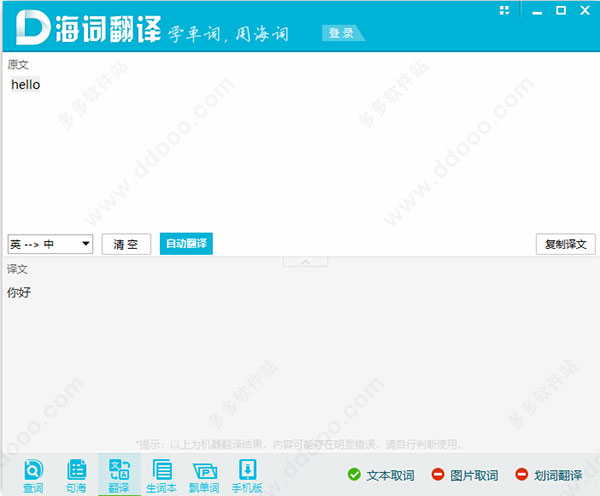
Task: Click the 原文 label
Action: click(x=18, y=64)
